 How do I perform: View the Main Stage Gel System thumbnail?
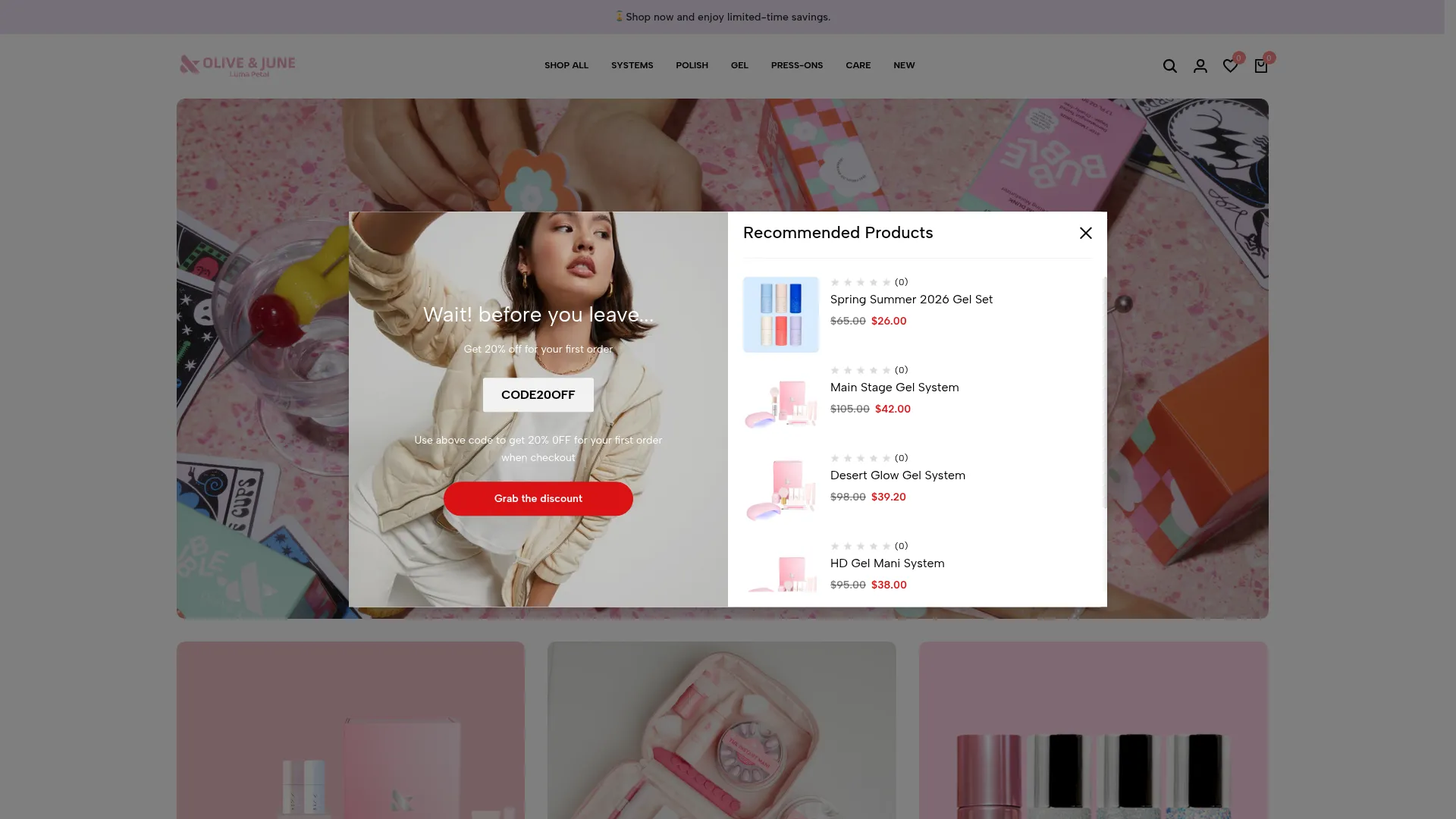pyautogui.click(x=781, y=403)
